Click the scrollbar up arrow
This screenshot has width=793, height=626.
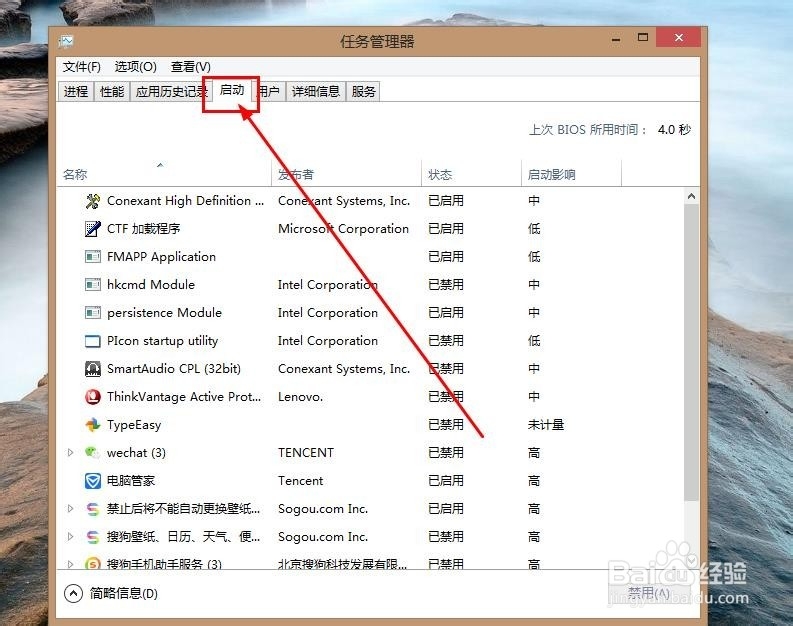691,196
